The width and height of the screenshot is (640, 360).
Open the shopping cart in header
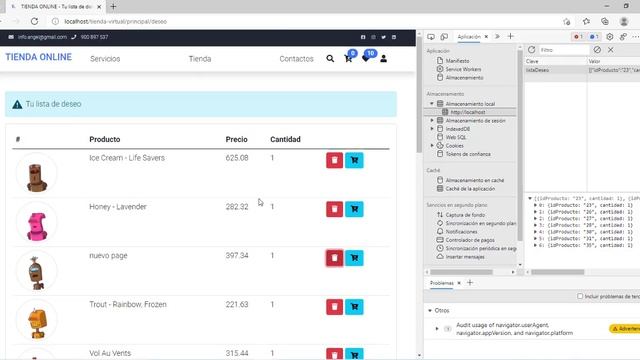(x=348, y=59)
